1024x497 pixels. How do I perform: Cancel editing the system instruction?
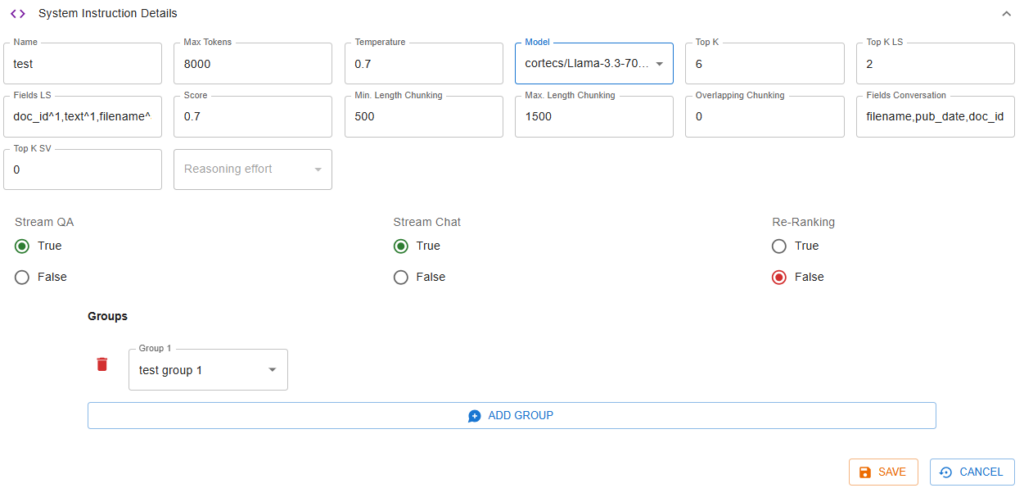[971, 472]
